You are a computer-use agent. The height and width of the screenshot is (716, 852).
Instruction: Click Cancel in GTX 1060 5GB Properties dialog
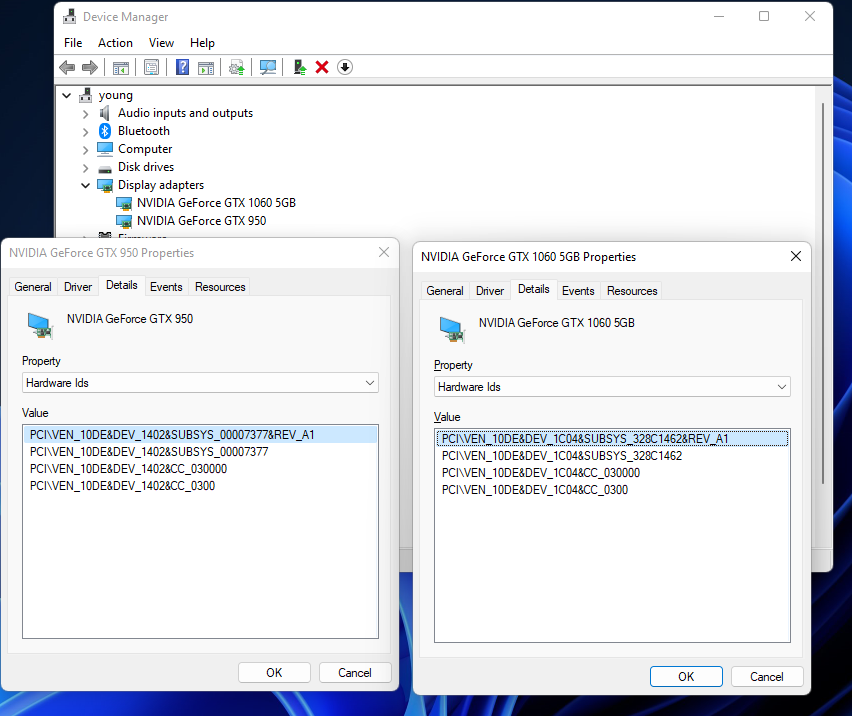(x=767, y=676)
